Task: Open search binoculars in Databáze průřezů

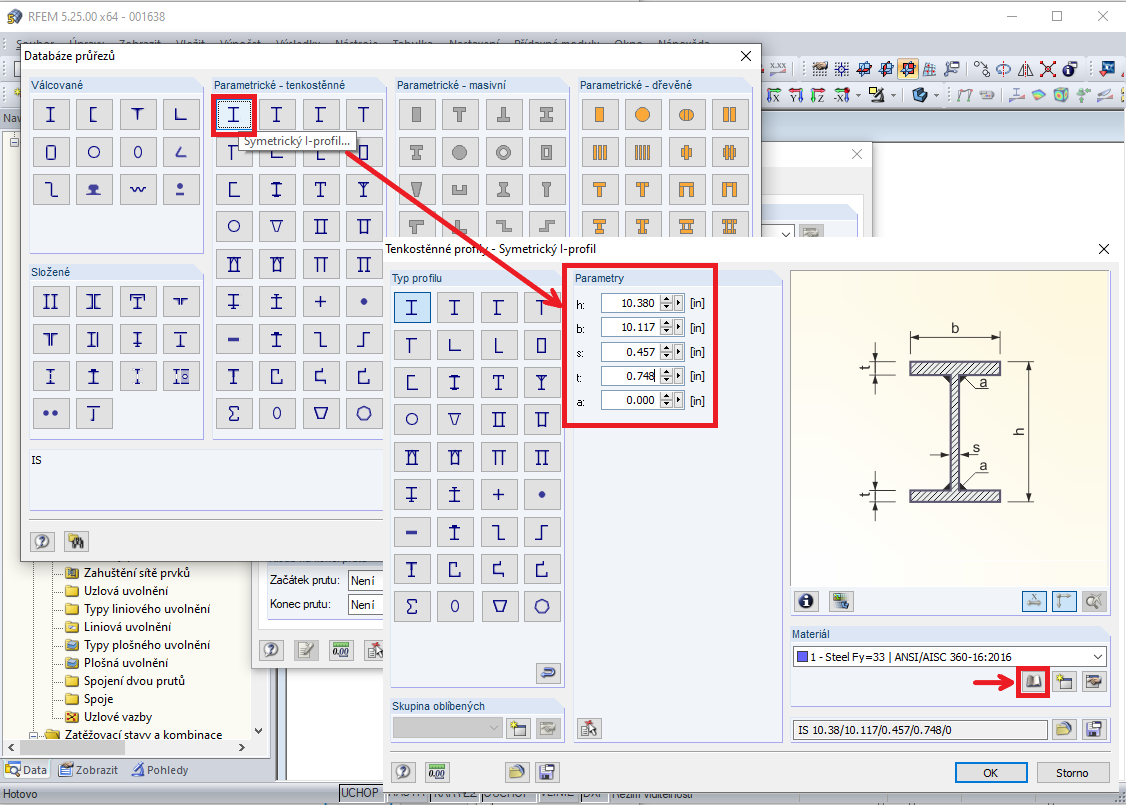Action: (x=76, y=541)
